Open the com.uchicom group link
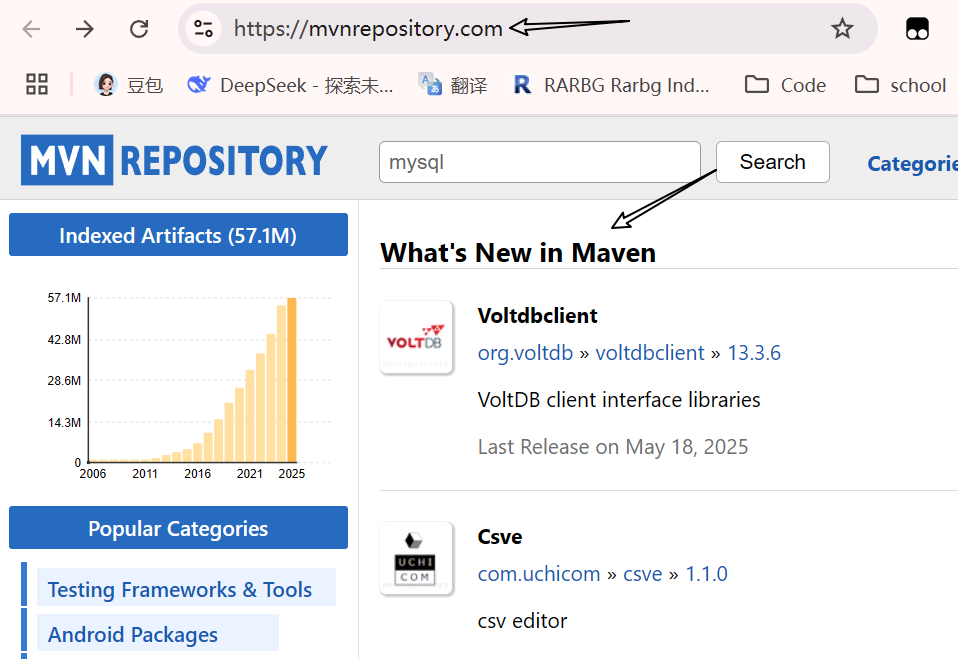 click(x=539, y=574)
